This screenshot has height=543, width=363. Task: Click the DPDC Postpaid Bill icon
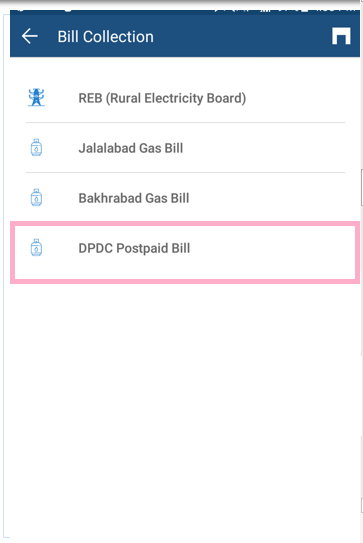[x=36, y=248]
